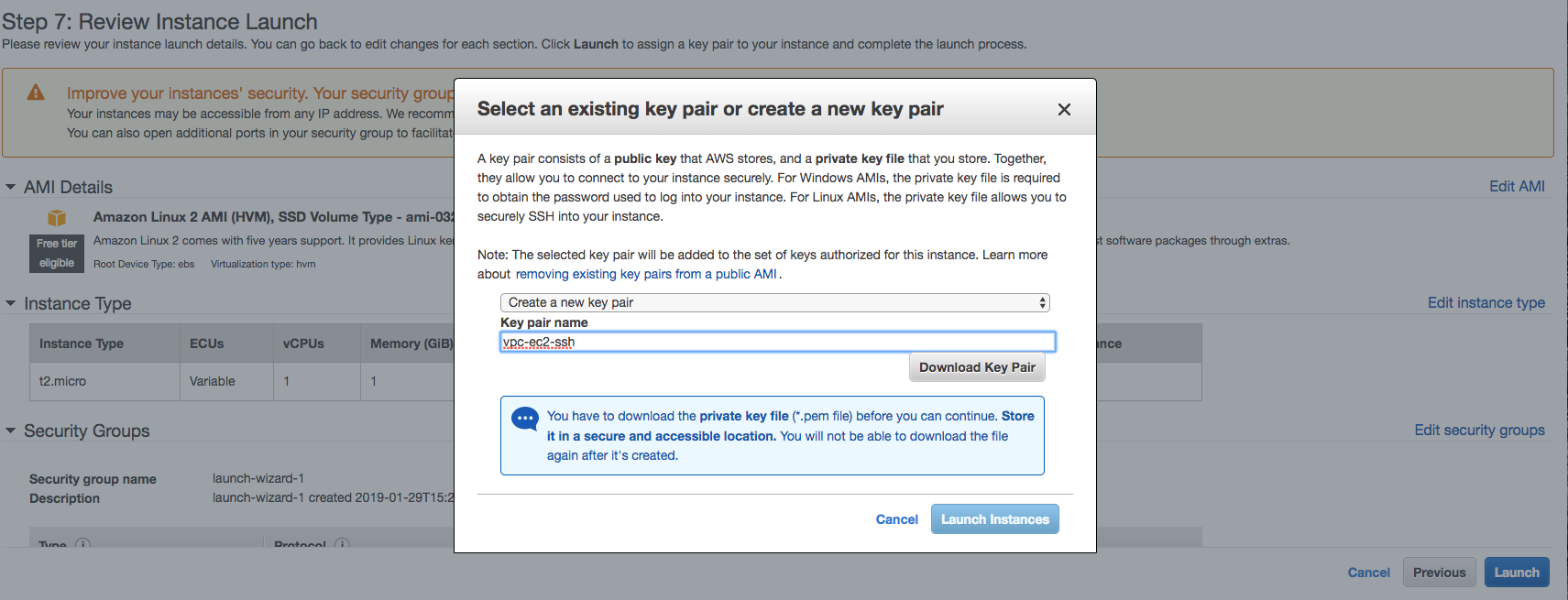This screenshot has height=600, width=1568.
Task: Click the info icon beside Type column
Action: [x=82, y=544]
